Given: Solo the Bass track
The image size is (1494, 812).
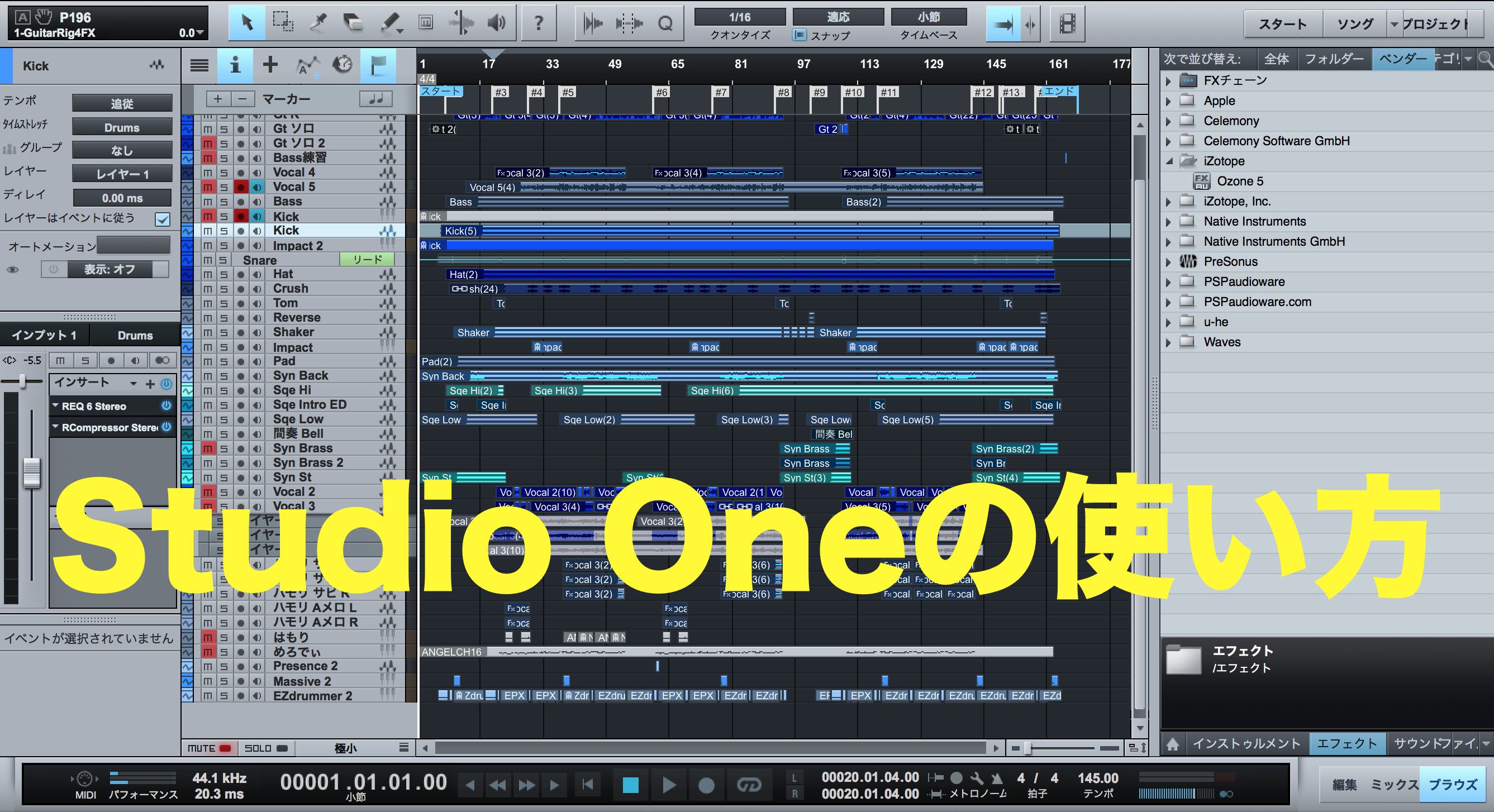Looking at the screenshot, I should [x=224, y=202].
